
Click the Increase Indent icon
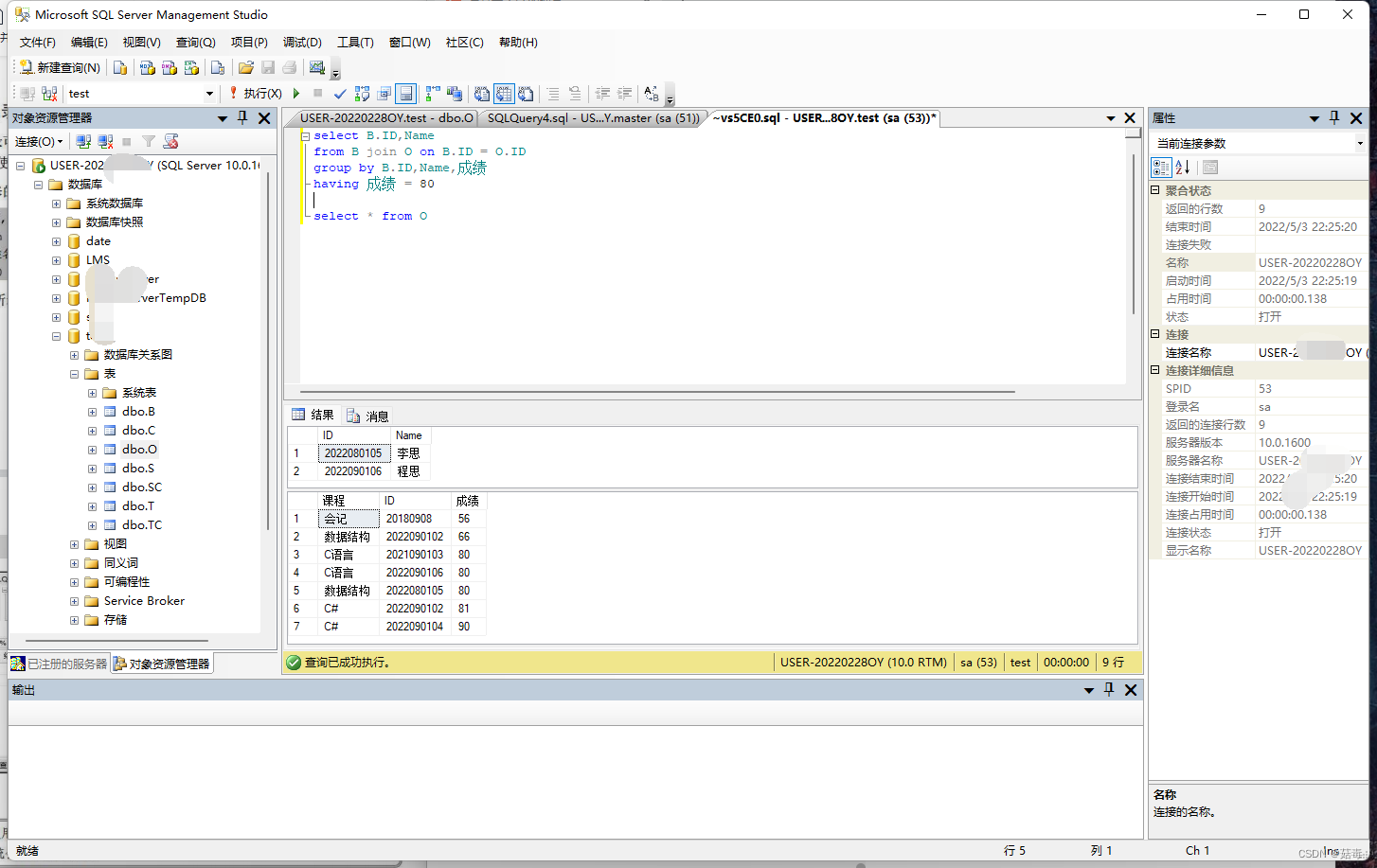(x=624, y=94)
